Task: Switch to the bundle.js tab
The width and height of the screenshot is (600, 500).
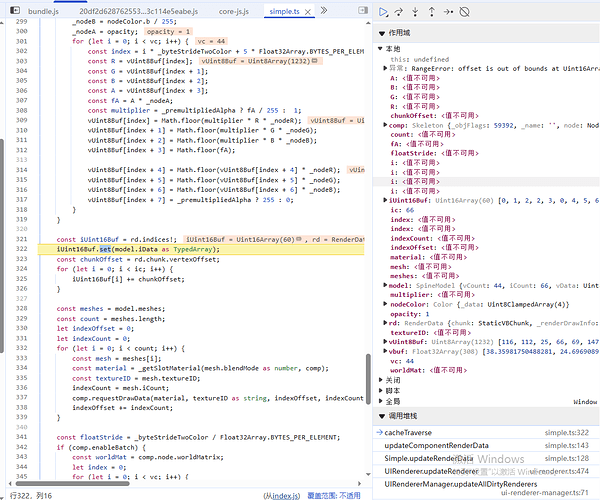Action: [43, 10]
